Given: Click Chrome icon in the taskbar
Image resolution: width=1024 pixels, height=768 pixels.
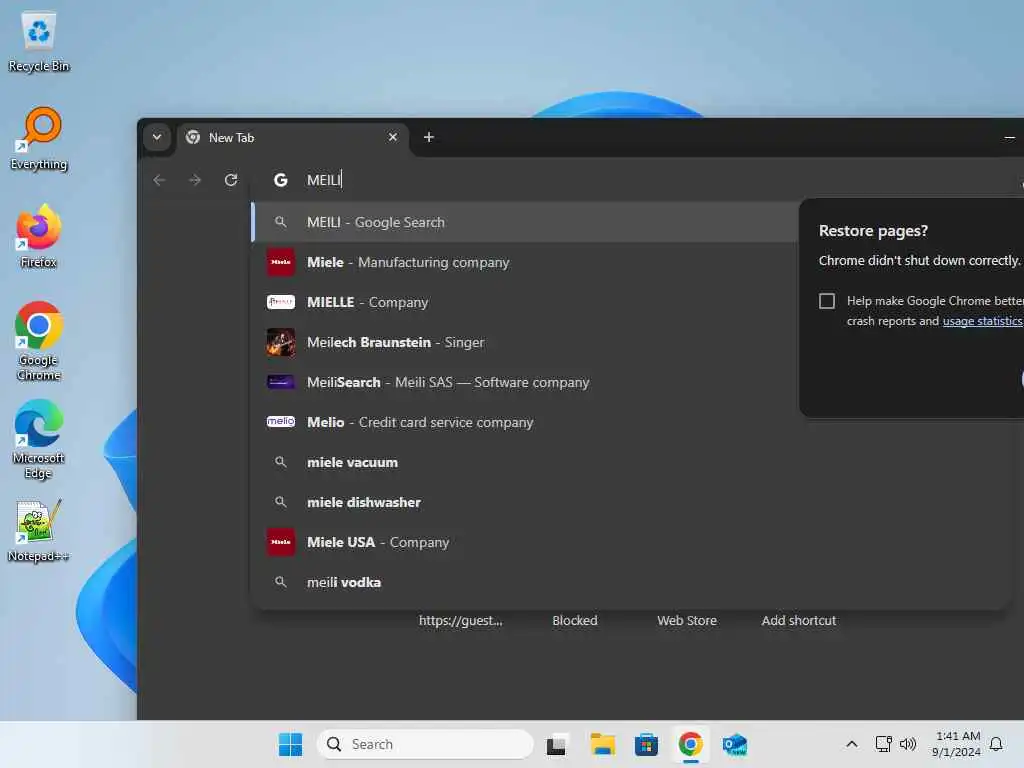Looking at the screenshot, I should pyautogui.click(x=690, y=744).
